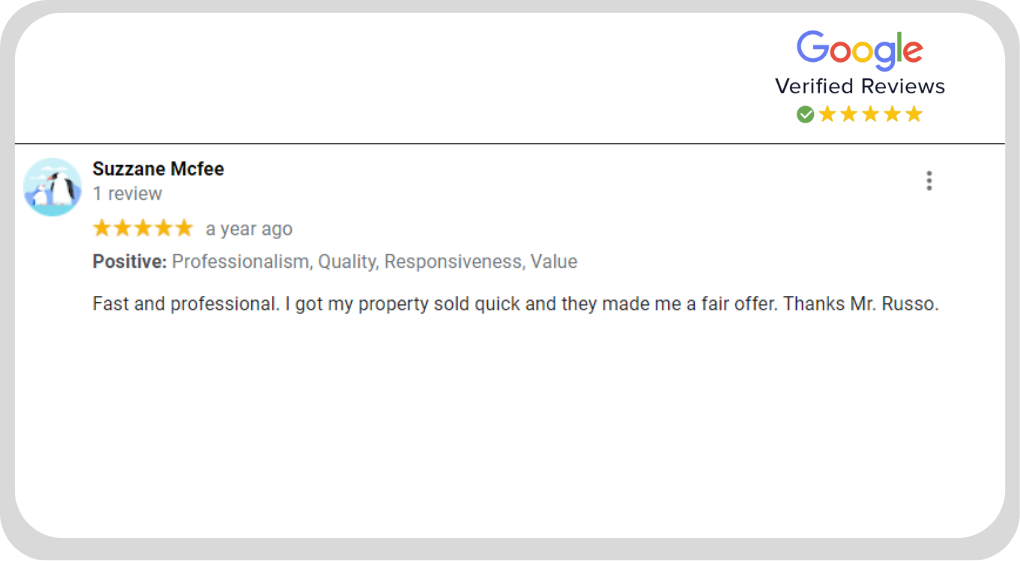Screen dimensions: 1020x561
Task: Click first gold star under Verified Reviews
Action: (827, 115)
